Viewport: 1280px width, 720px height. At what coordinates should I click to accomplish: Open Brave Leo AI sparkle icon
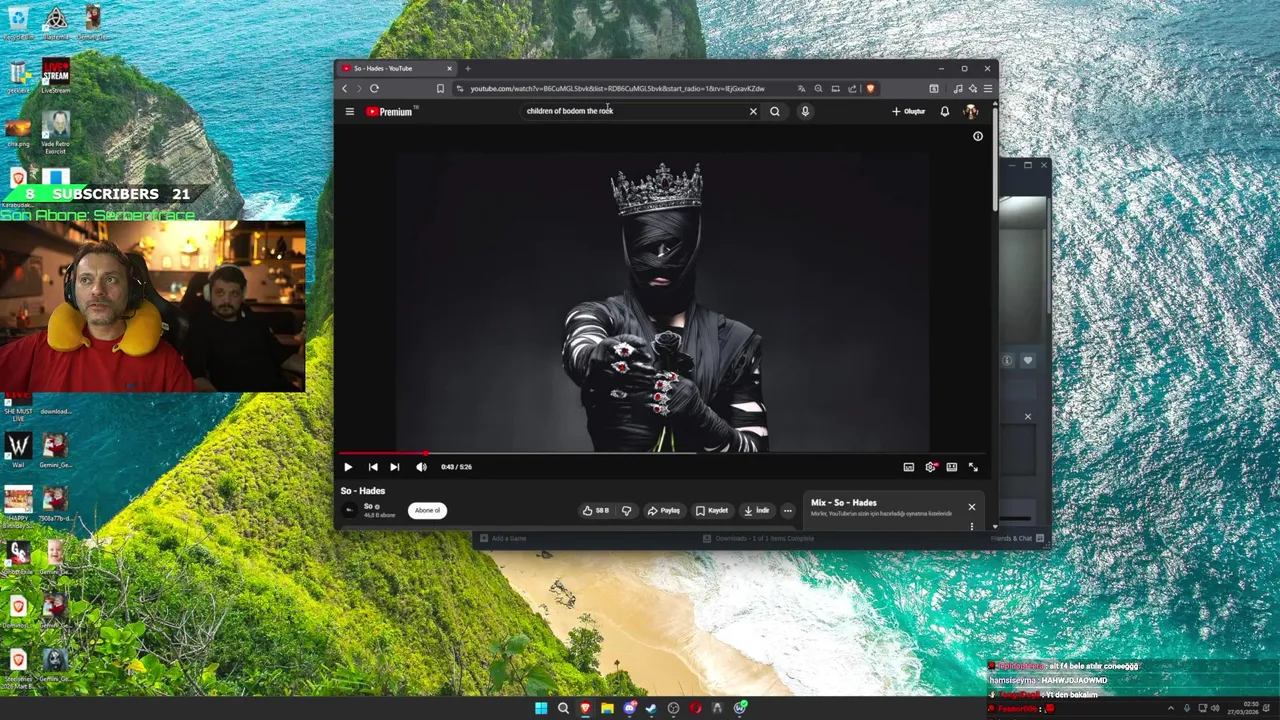(x=972, y=88)
